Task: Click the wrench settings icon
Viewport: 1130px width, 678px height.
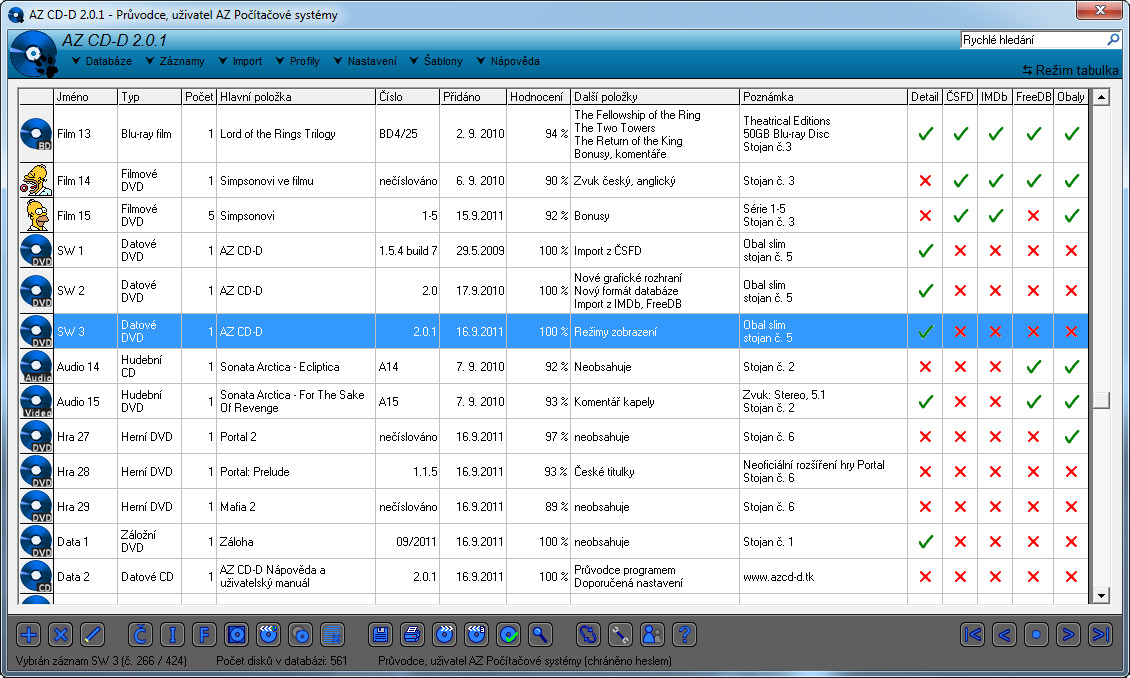Action: 620,635
